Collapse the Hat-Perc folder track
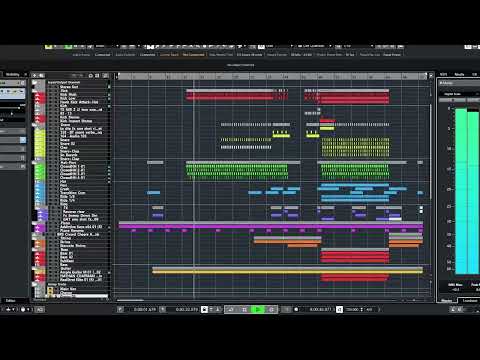This screenshot has width=480, height=360. (34, 163)
